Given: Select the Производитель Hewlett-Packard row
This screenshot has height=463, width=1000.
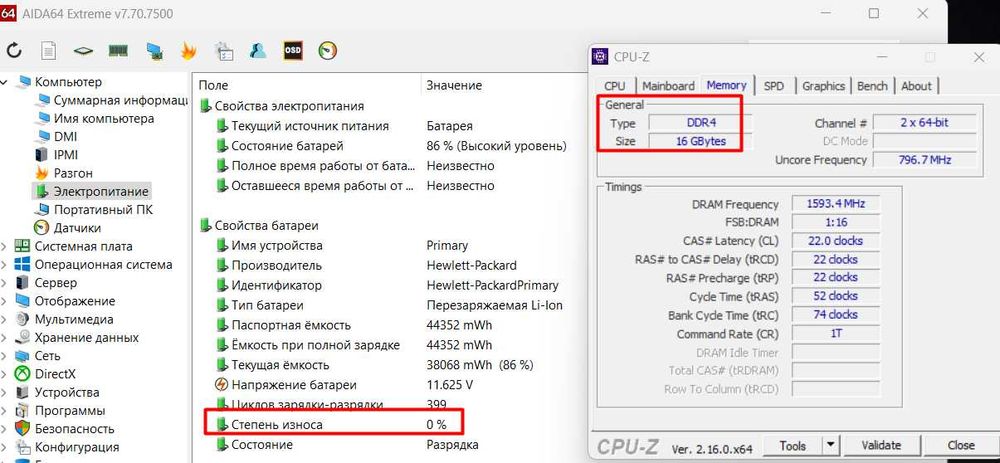Looking at the screenshot, I should pos(392,265).
